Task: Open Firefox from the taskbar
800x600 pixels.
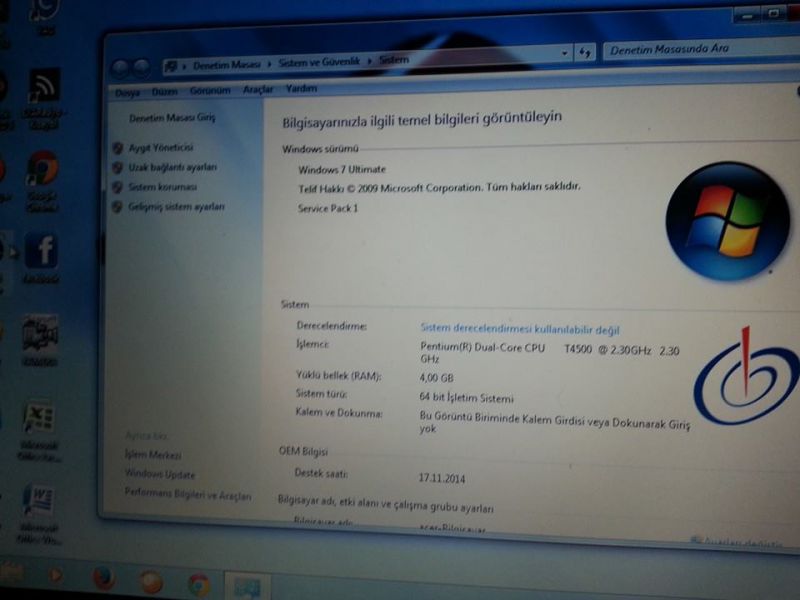Action: 104,579
